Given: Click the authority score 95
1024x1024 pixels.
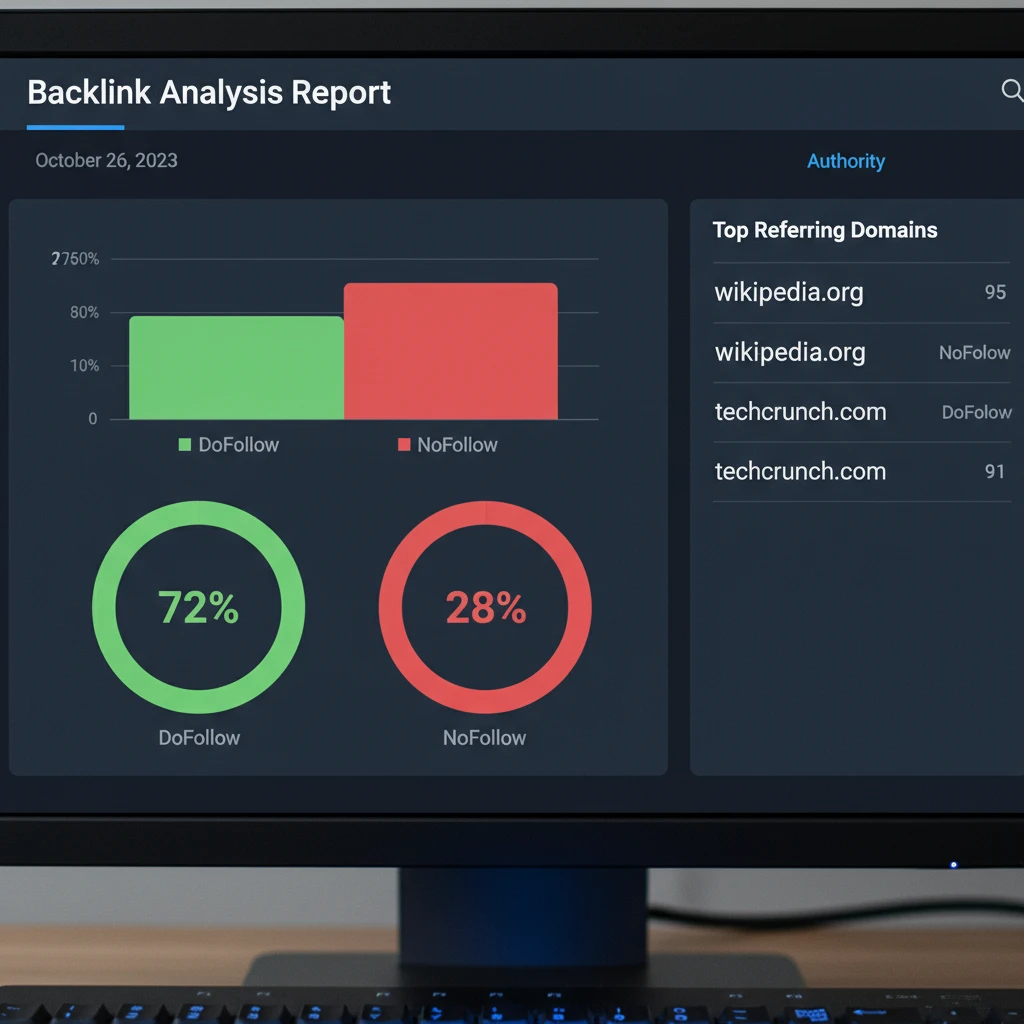Looking at the screenshot, I should [x=995, y=293].
